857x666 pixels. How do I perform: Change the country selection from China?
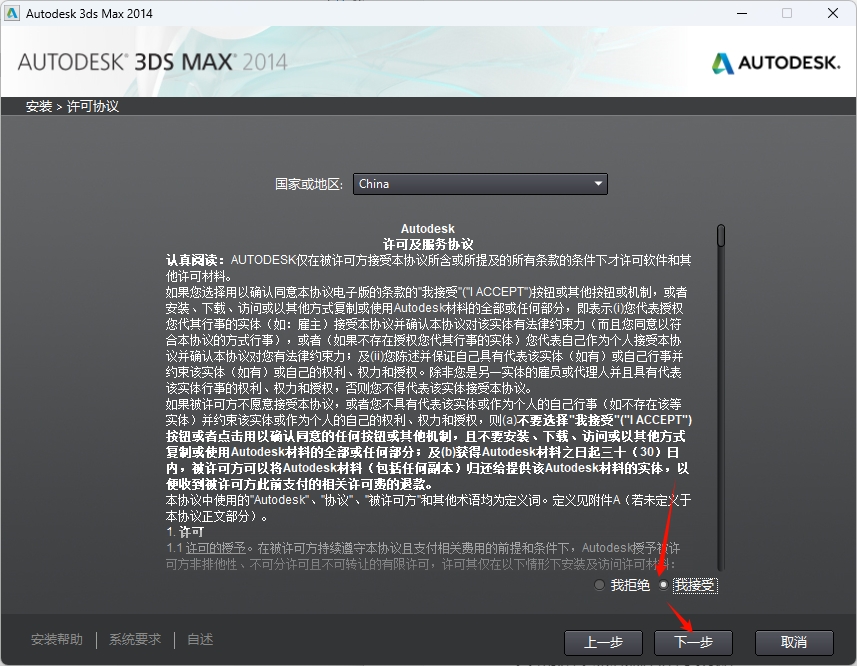pos(480,184)
